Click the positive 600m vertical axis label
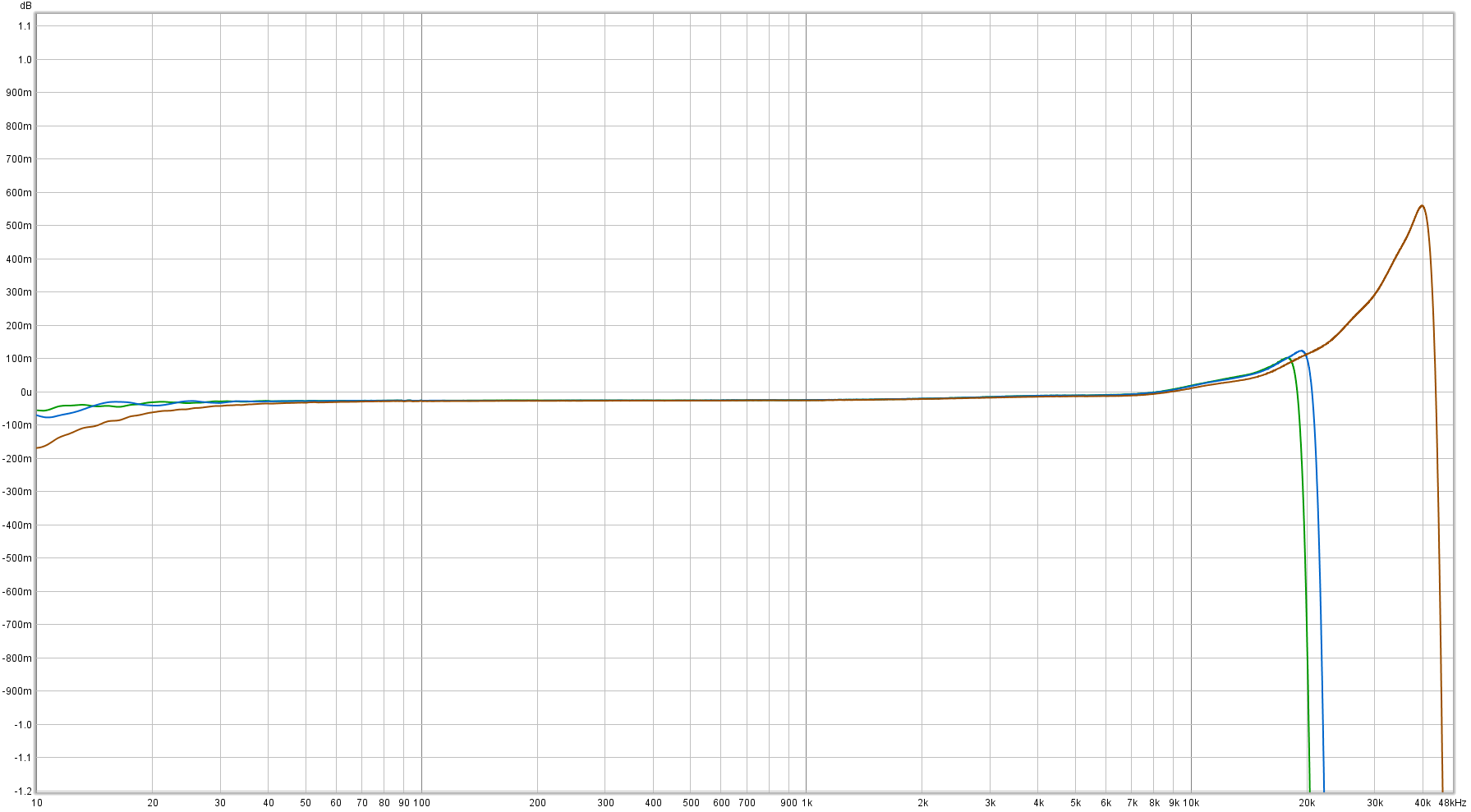Image resolution: width=1471 pixels, height=812 pixels. coord(21,193)
